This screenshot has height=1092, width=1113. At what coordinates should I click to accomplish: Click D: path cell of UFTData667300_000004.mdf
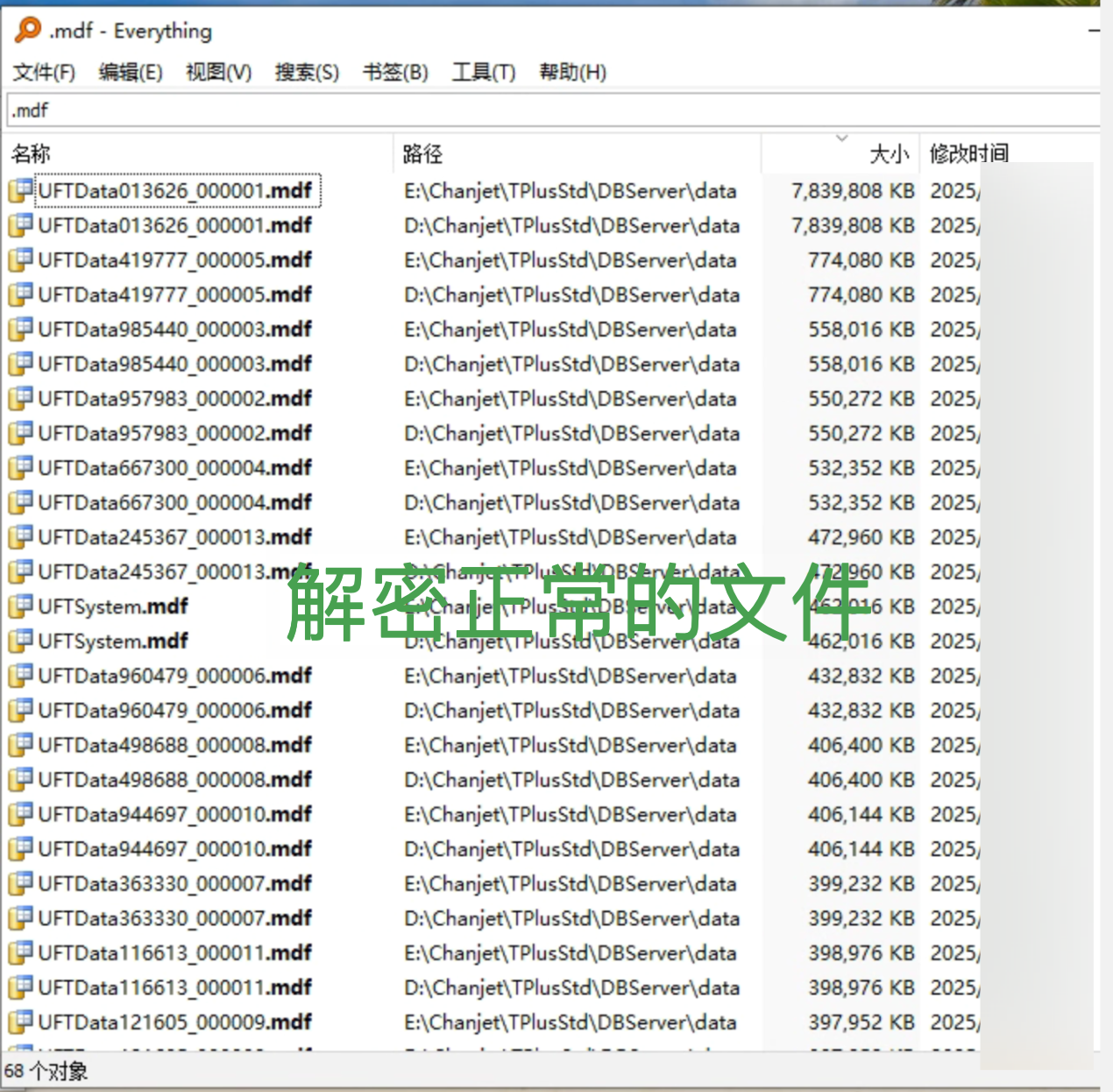tap(571, 502)
